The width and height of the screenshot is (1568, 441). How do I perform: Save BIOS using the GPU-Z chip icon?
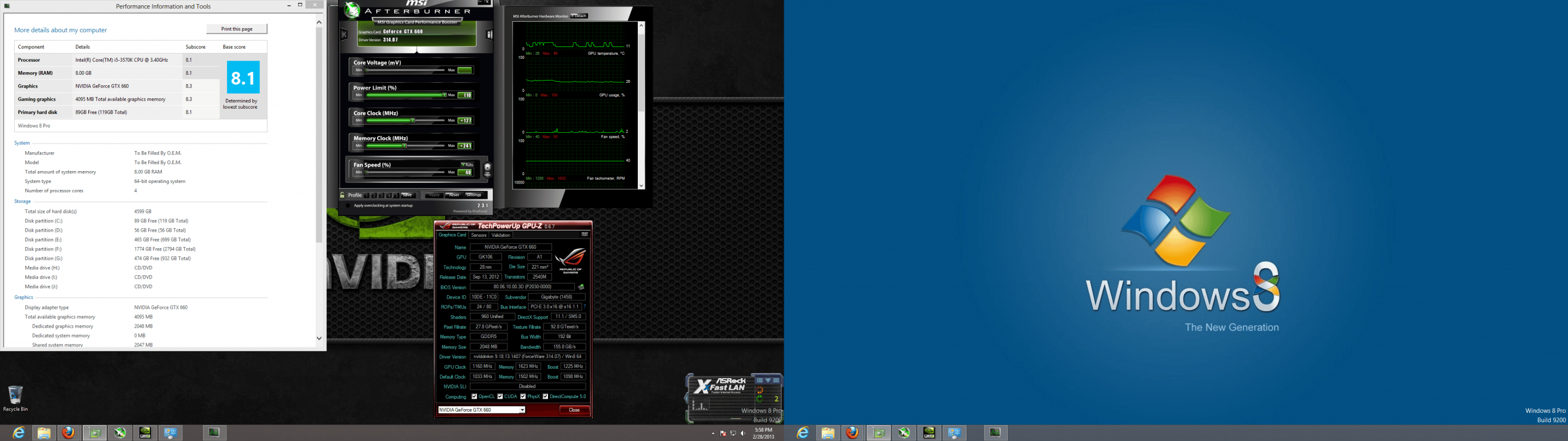click(581, 287)
